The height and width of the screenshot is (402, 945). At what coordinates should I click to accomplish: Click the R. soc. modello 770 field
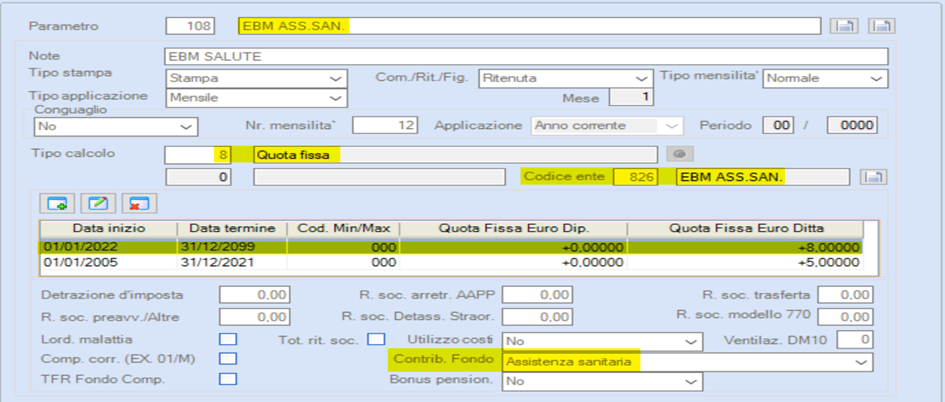(845, 316)
